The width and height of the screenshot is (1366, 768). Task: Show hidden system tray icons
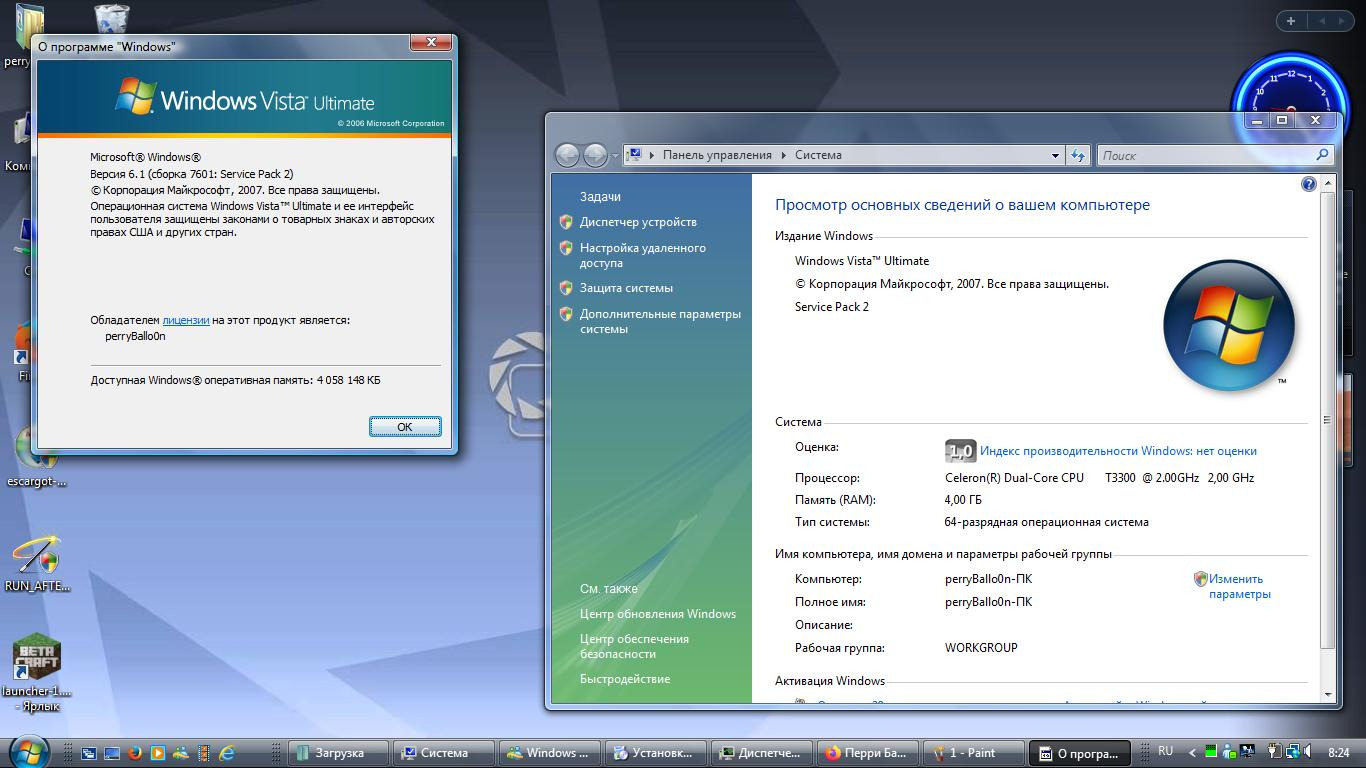pyautogui.click(x=1191, y=752)
